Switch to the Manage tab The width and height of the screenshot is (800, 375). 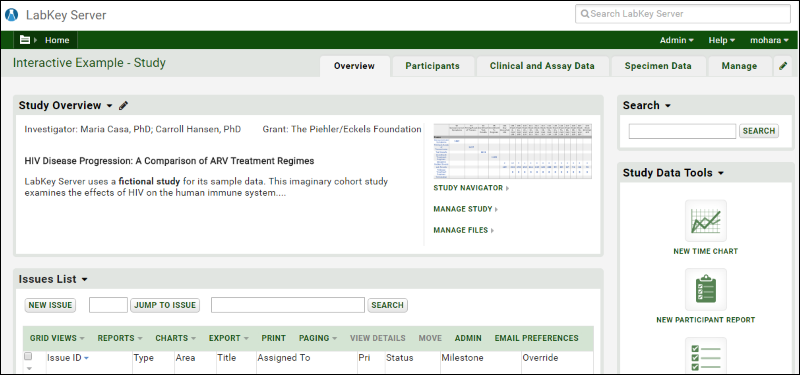(x=739, y=66)
